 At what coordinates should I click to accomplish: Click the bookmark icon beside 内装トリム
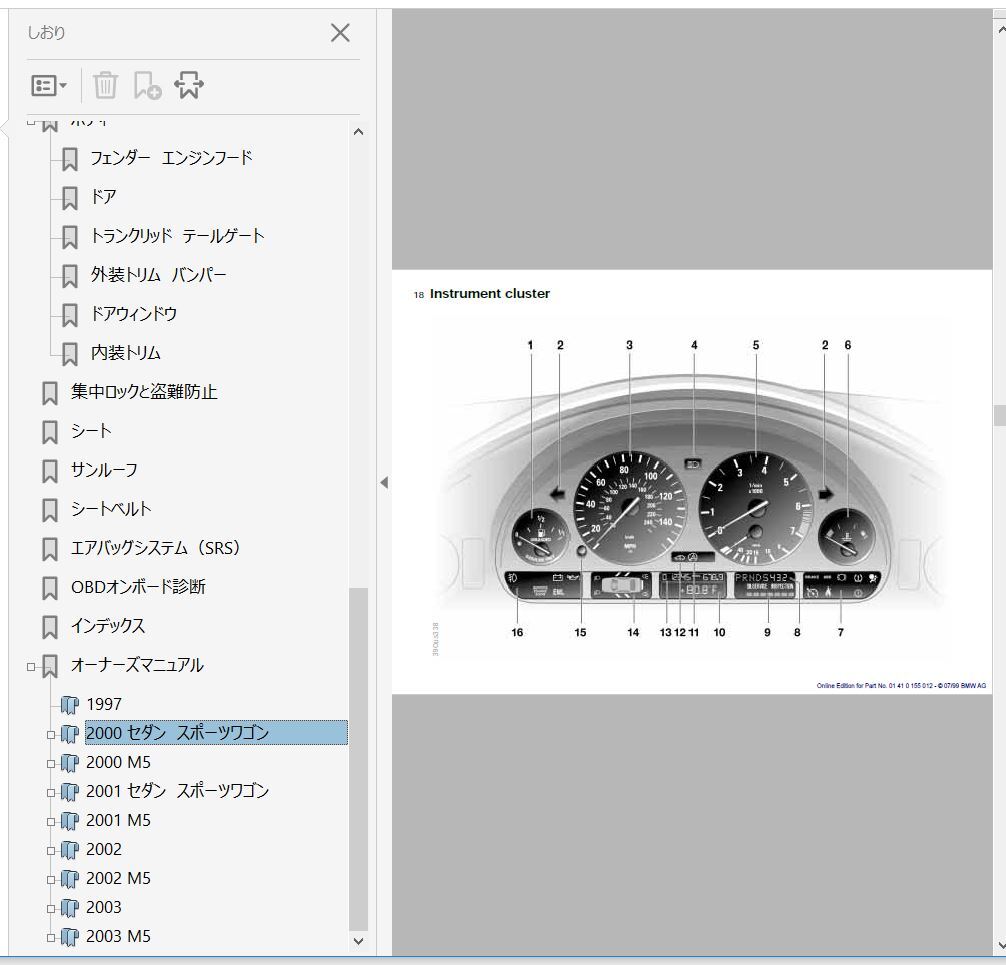70,354
